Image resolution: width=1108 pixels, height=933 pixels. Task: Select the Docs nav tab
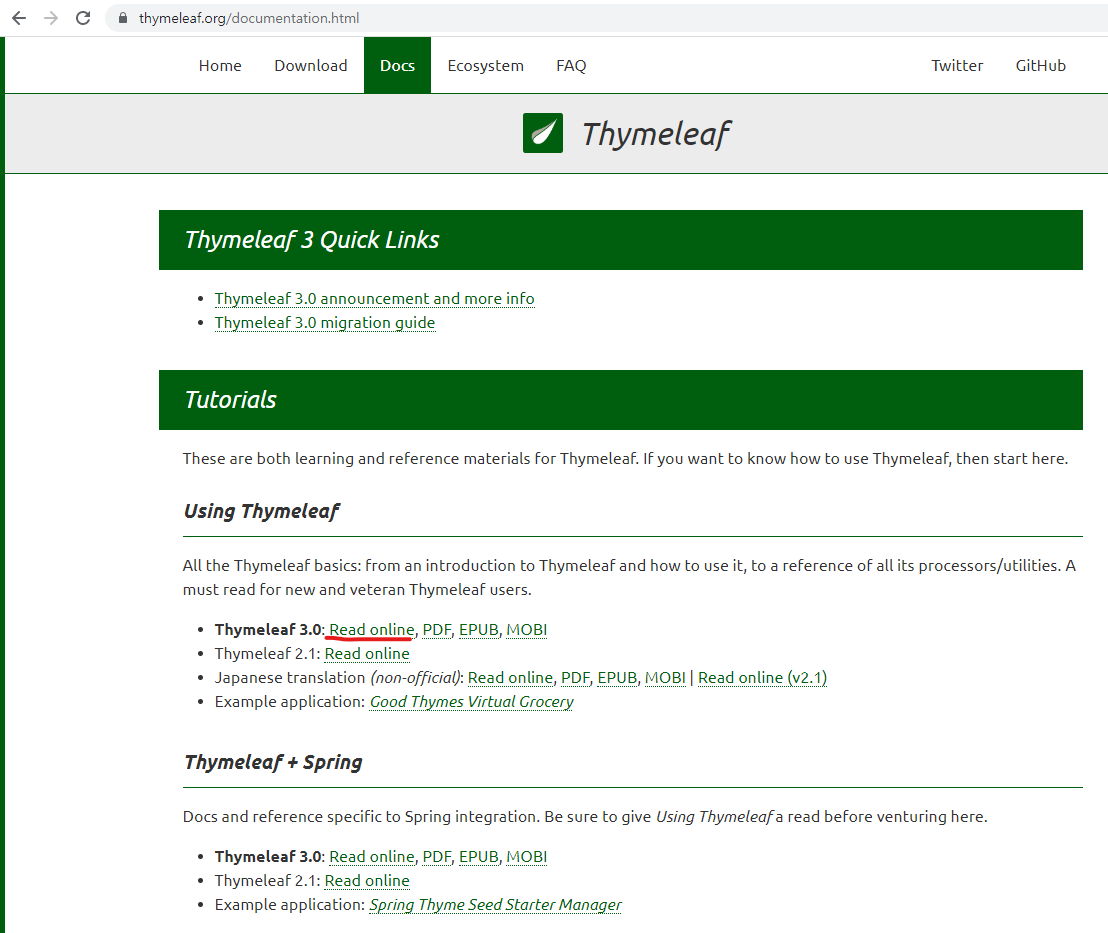pyautogui.click(x=397, y=65)
